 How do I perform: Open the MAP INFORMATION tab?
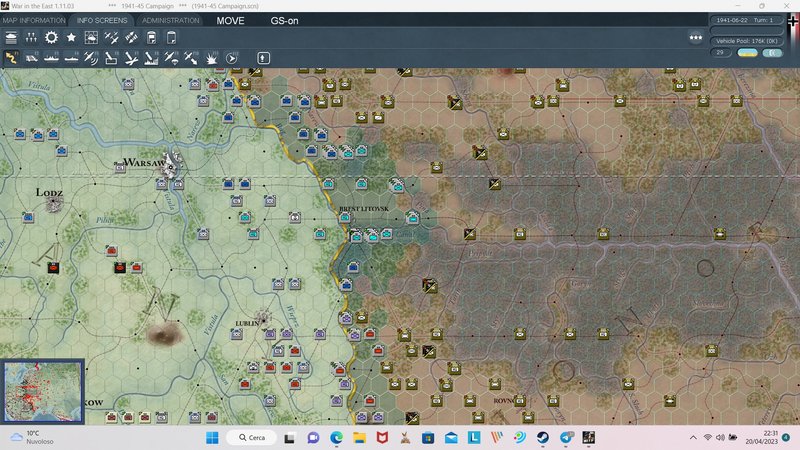click(34, 20)
